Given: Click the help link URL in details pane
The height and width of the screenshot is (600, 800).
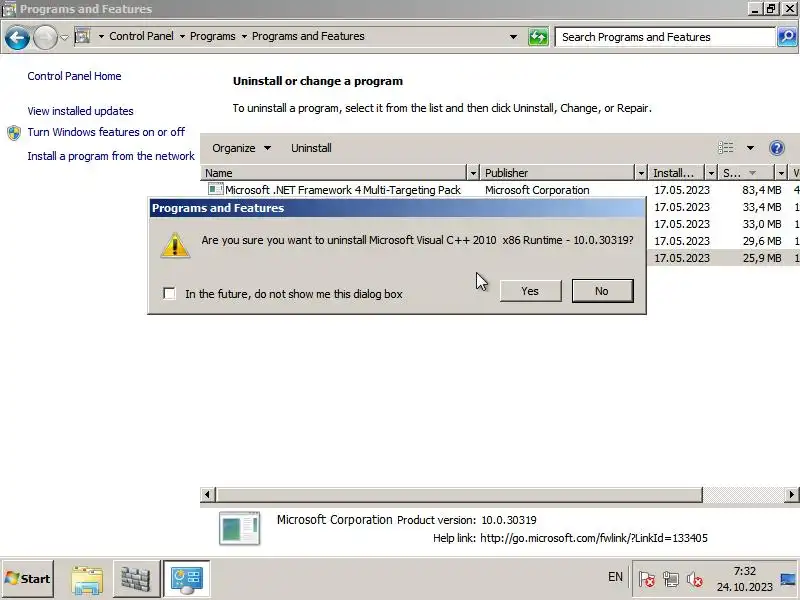Looking at the screenshot, I should pos(594,538).
